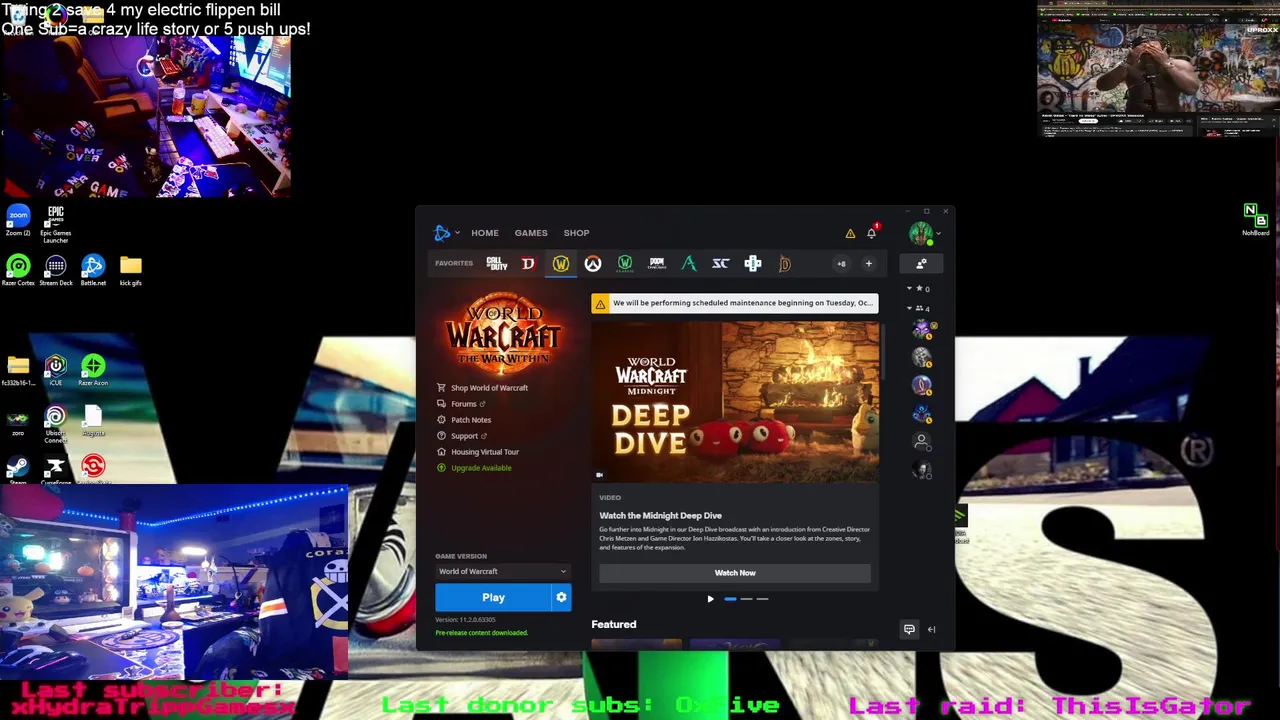Select Call of Duty in favorites bar

click(497, 264)
